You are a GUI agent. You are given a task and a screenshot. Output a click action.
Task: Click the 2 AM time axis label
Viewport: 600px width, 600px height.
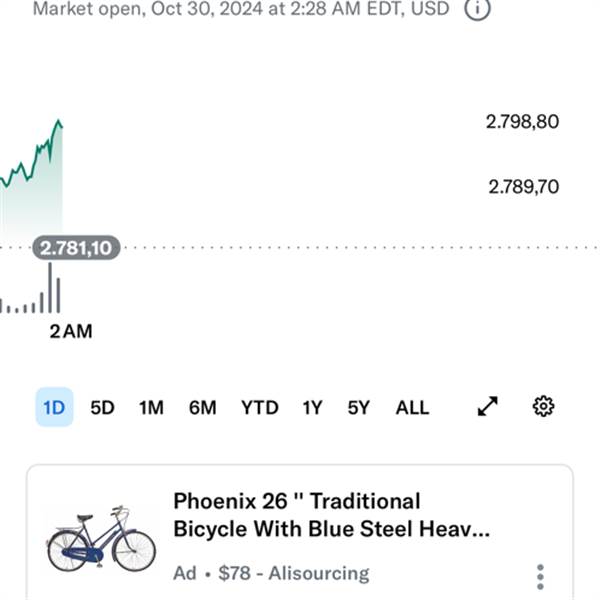(71, 331)
